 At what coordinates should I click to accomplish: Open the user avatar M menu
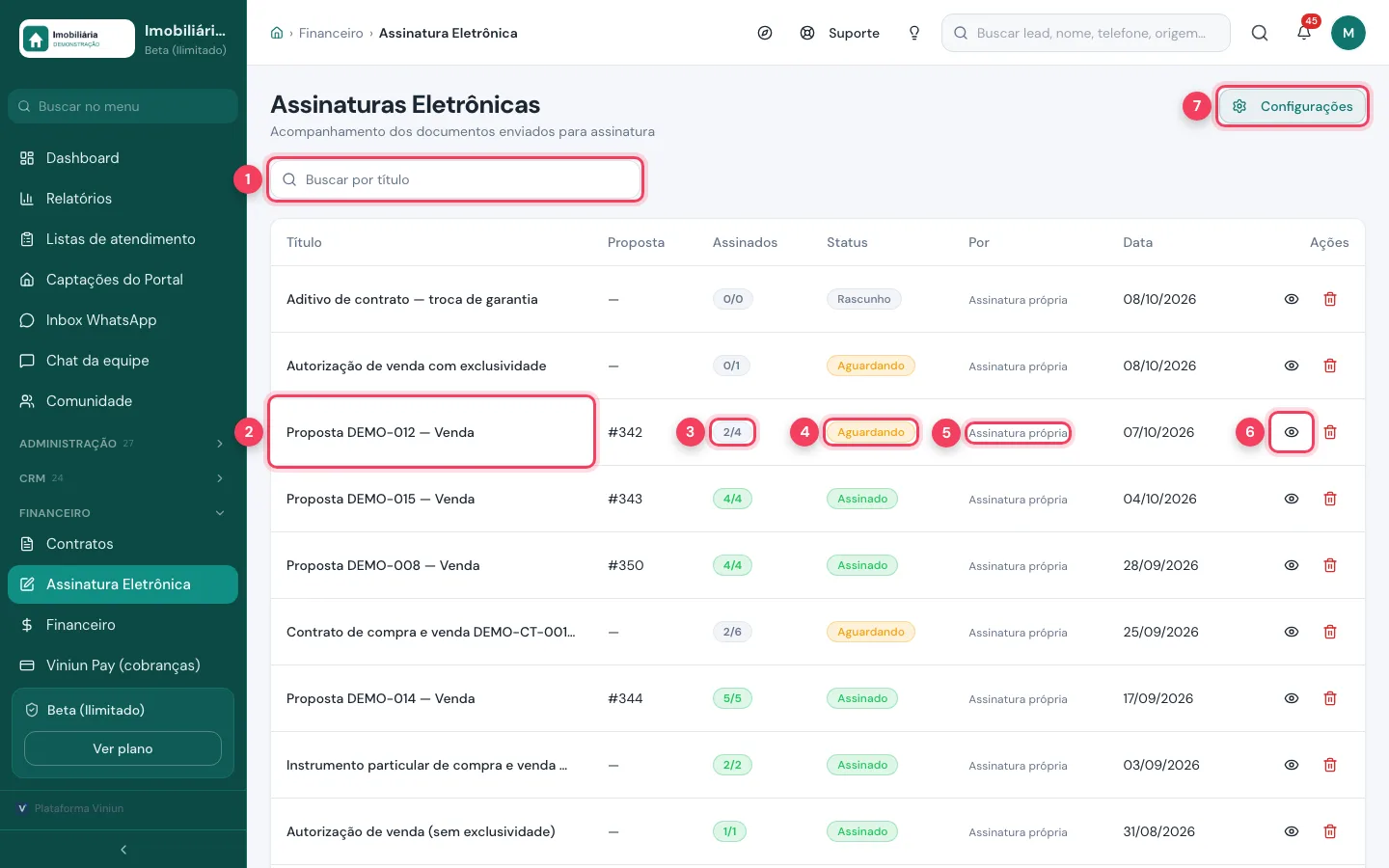click(1348, 33)
